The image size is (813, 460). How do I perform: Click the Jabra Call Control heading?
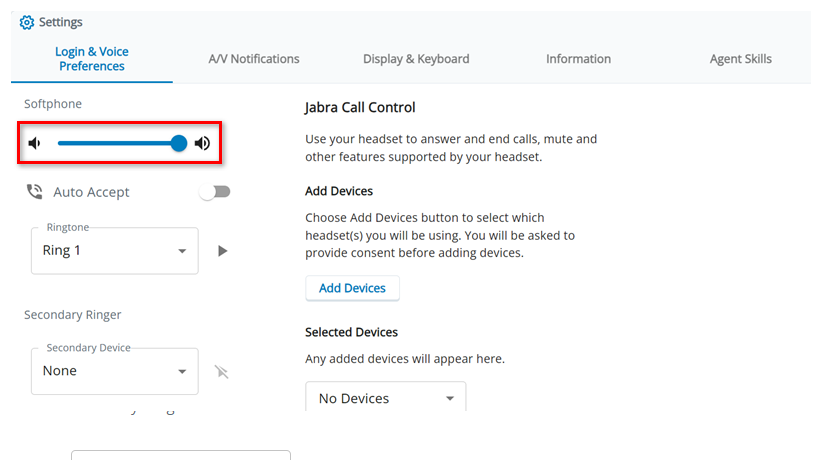pos(360,107)
